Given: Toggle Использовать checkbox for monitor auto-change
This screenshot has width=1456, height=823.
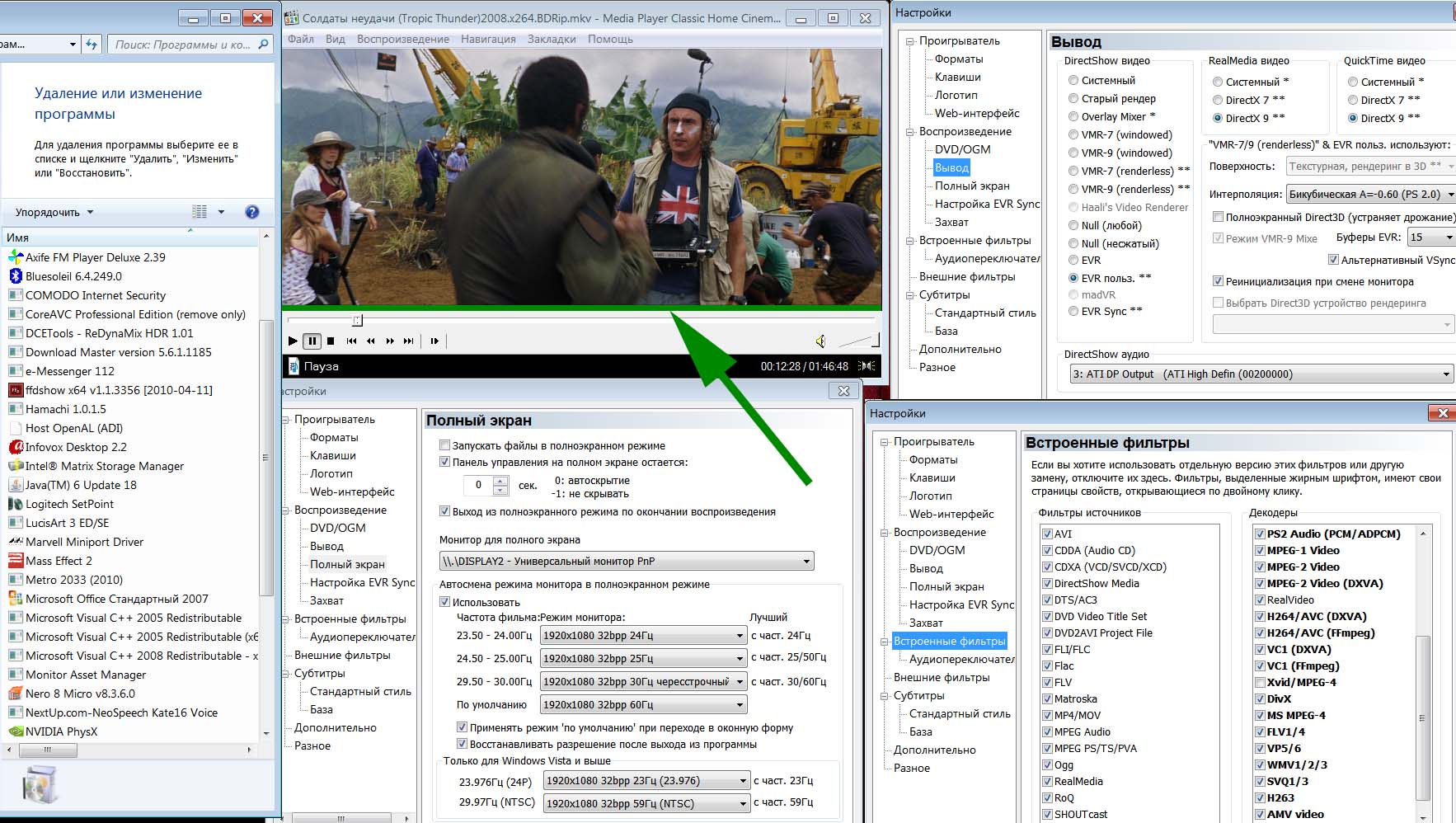Looking at the screenshot, I should coord(444,602).
